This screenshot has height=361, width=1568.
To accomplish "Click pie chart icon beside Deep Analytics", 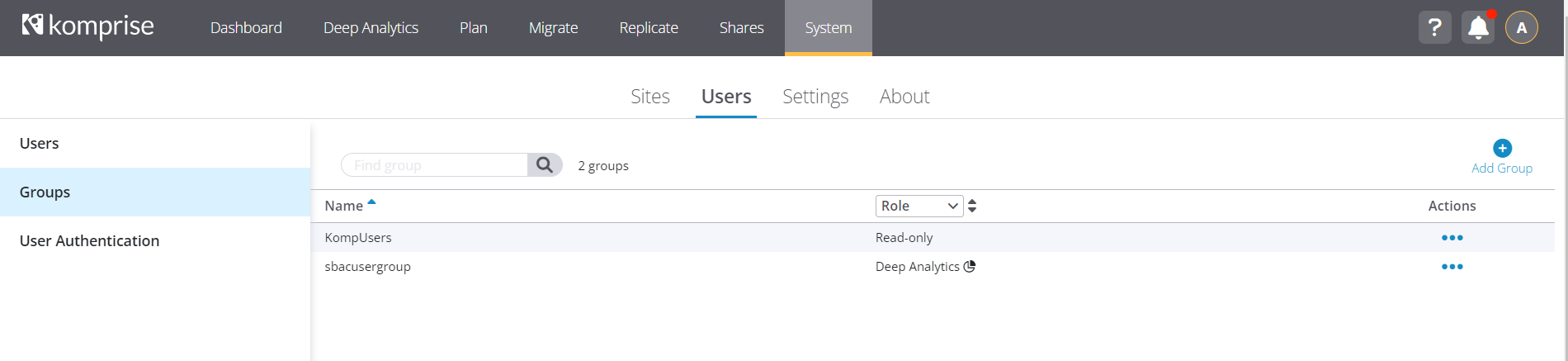I will point(970,267).
